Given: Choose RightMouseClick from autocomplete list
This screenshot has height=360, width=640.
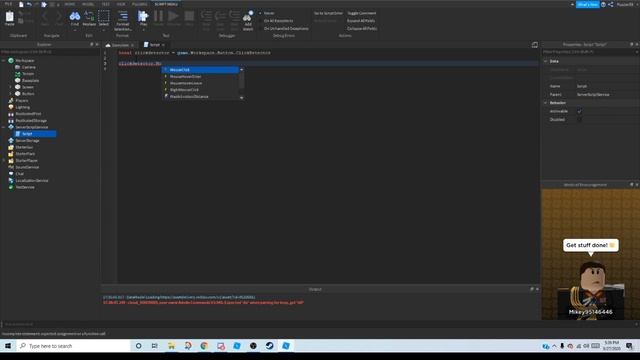Looking at the screenshot, I should pos(200,90).
